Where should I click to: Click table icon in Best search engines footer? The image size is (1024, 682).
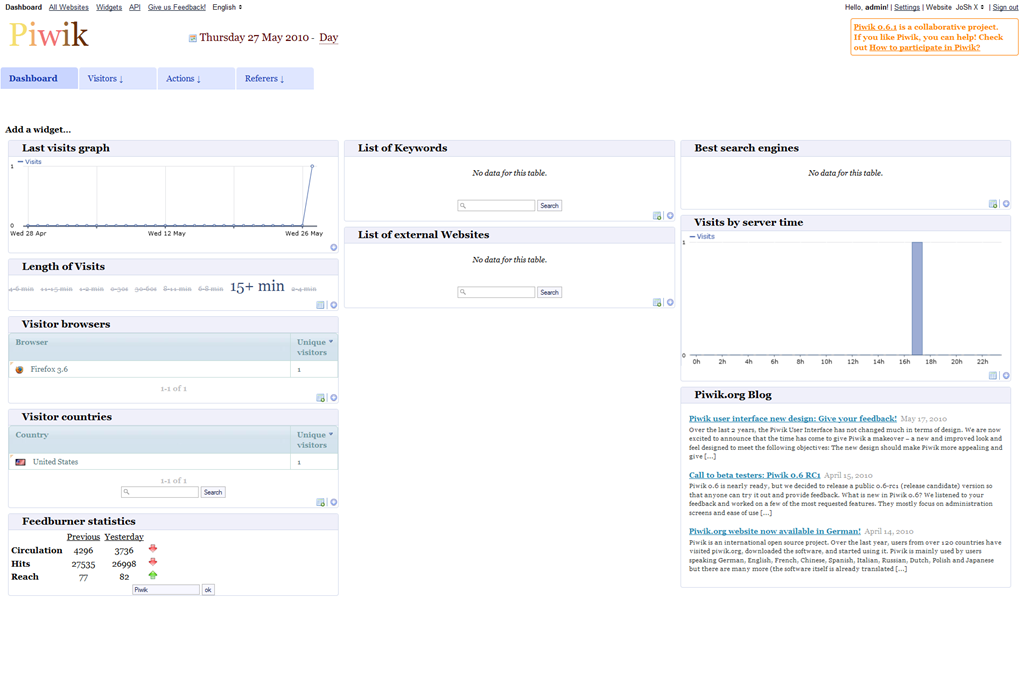click(x=993, y=204)
